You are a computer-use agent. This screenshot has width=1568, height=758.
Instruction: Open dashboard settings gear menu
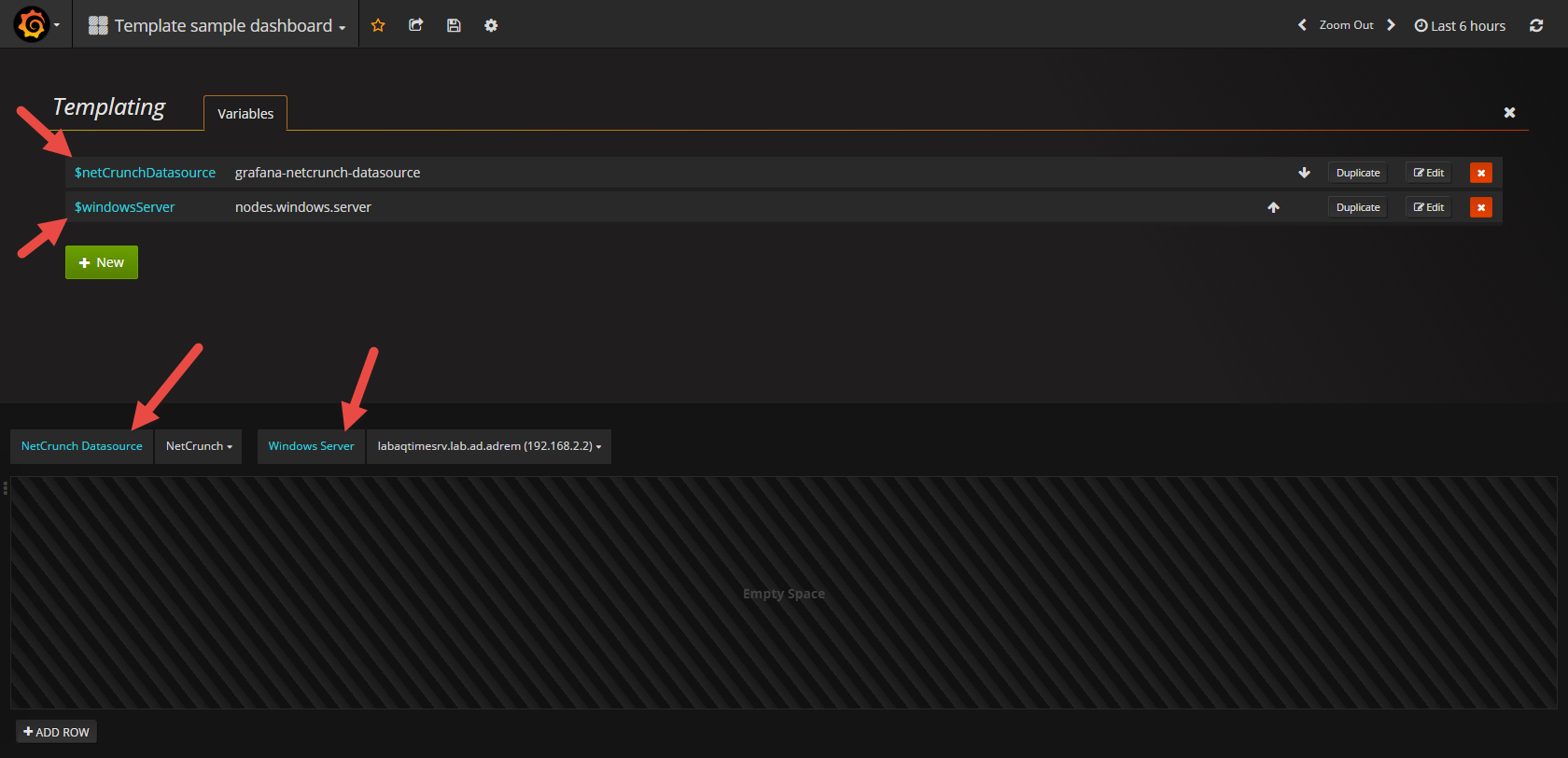tap(491, 25)
